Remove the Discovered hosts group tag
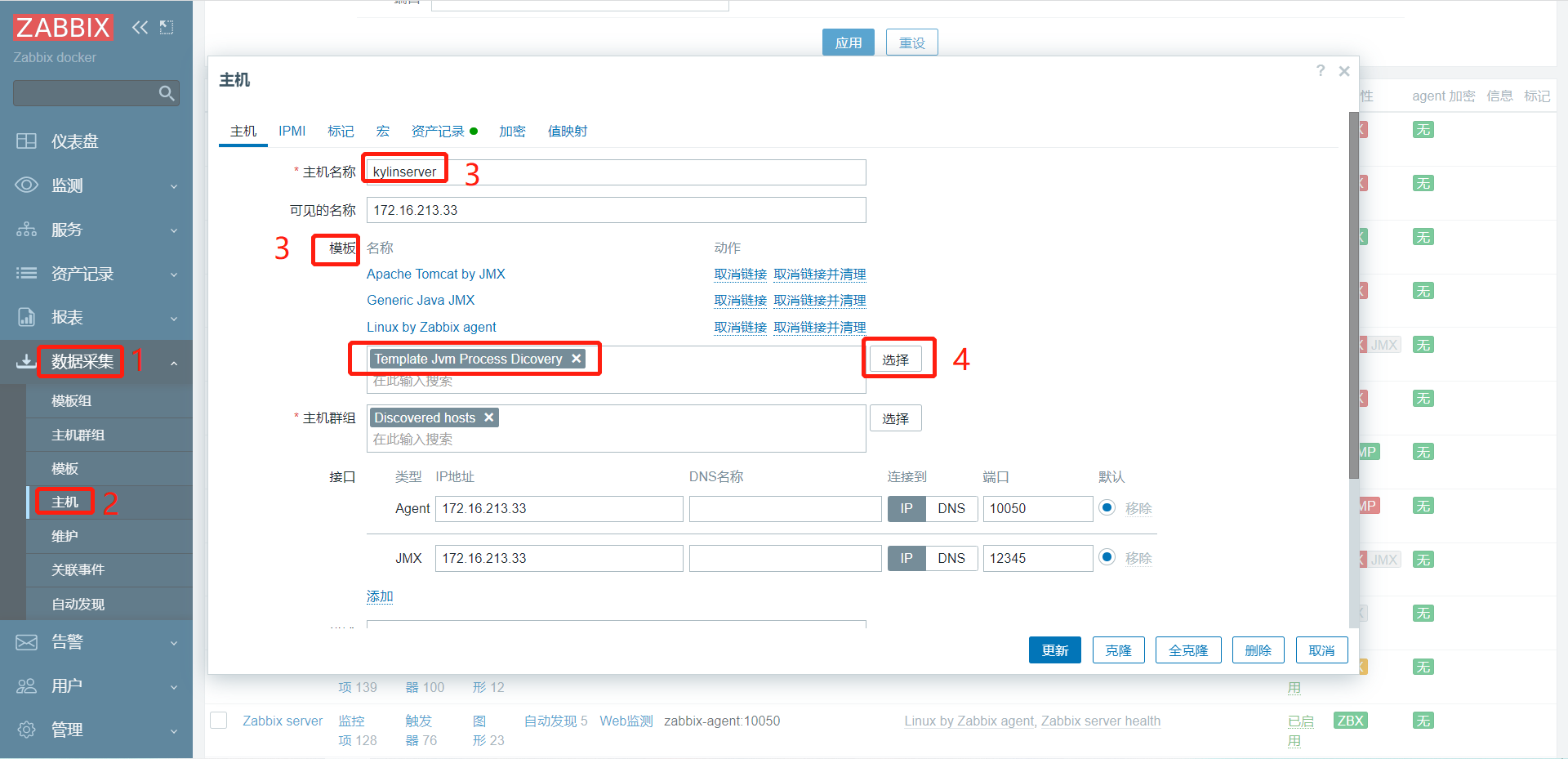Screen dimensions: 1568x759 (488, 417)
